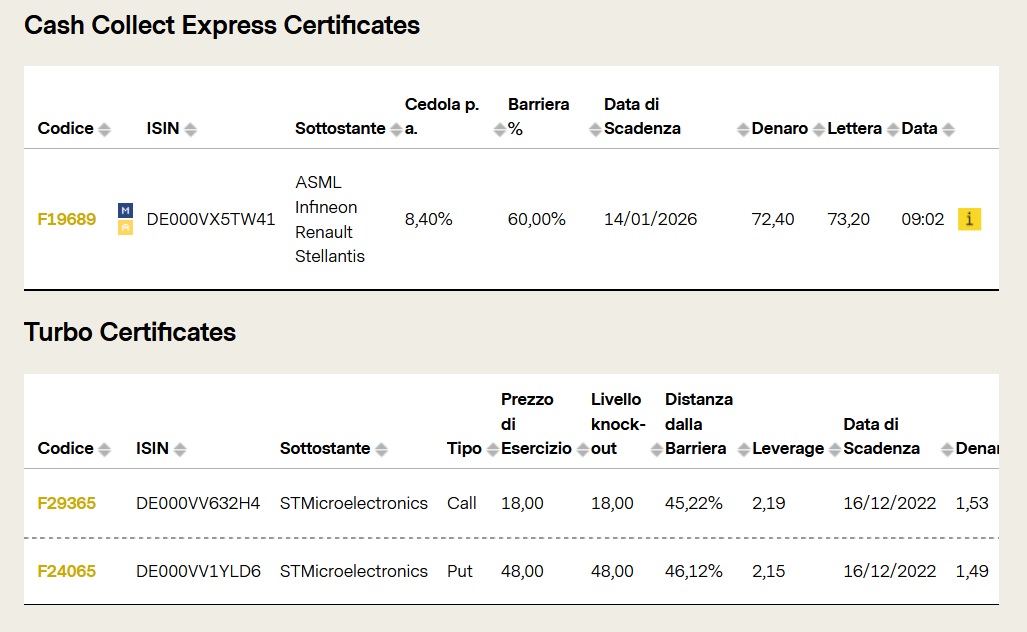Click the yellow A badge next to F19689
The height and width of the screenshot is (632, 1027).
[x=125, y=227]
